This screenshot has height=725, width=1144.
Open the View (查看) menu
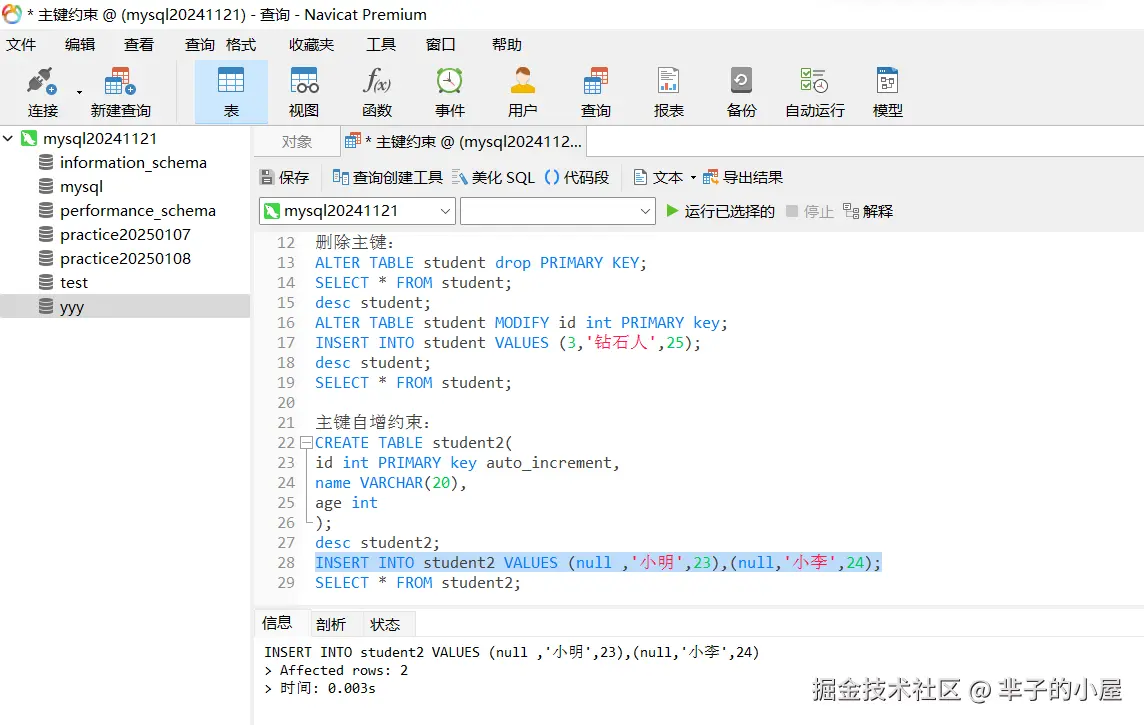pyautogui.click(x=139, y=44)
